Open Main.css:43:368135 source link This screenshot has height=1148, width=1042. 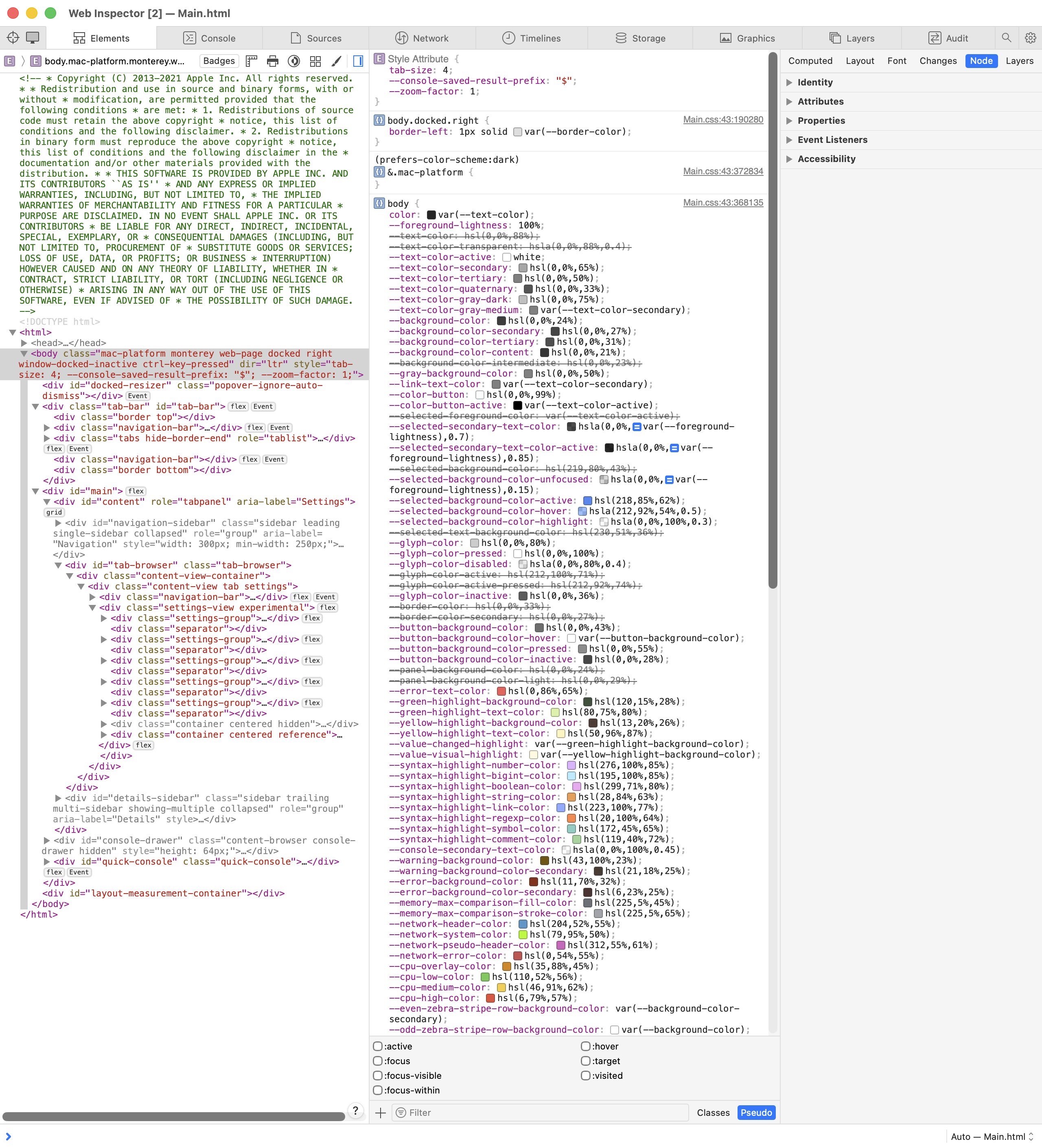coord(723,202)
